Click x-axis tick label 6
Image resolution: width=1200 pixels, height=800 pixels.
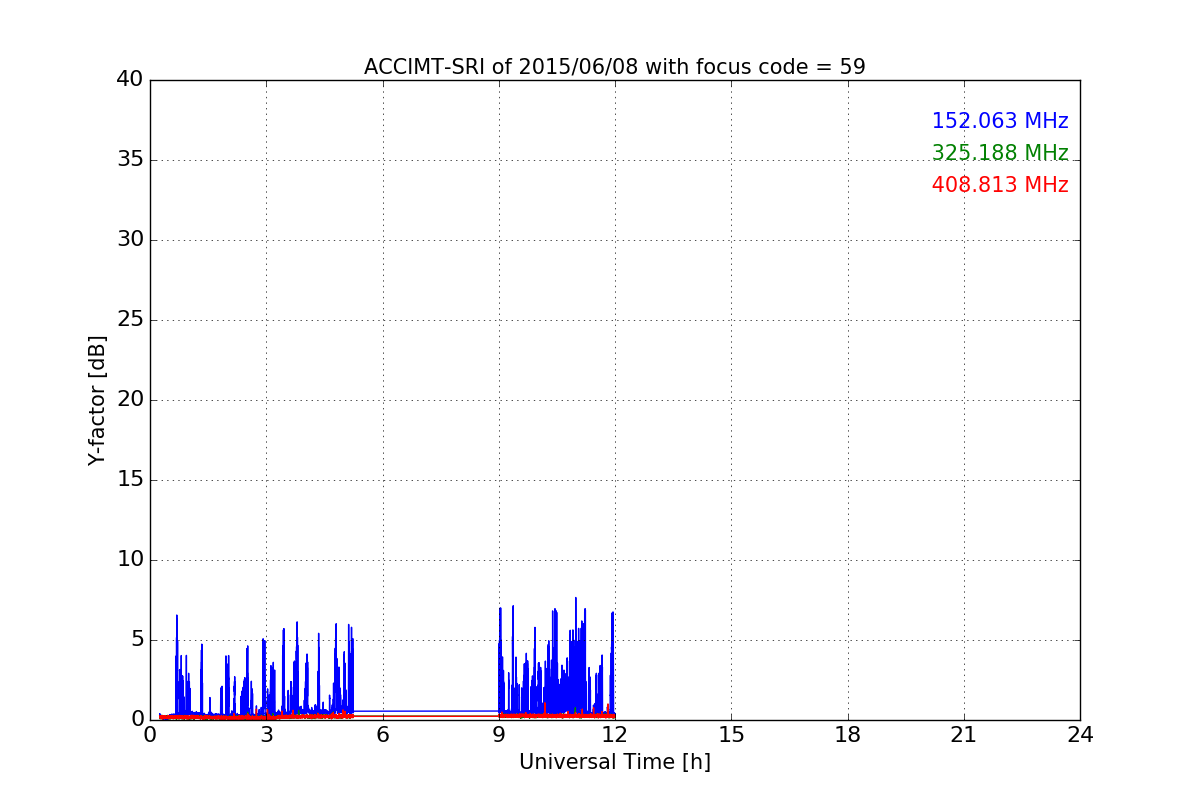(x=382, y=735)
